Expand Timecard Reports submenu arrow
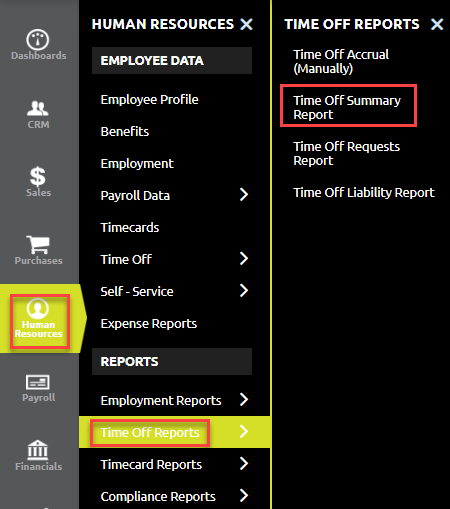Screen dimensions: 450x509 244,463
